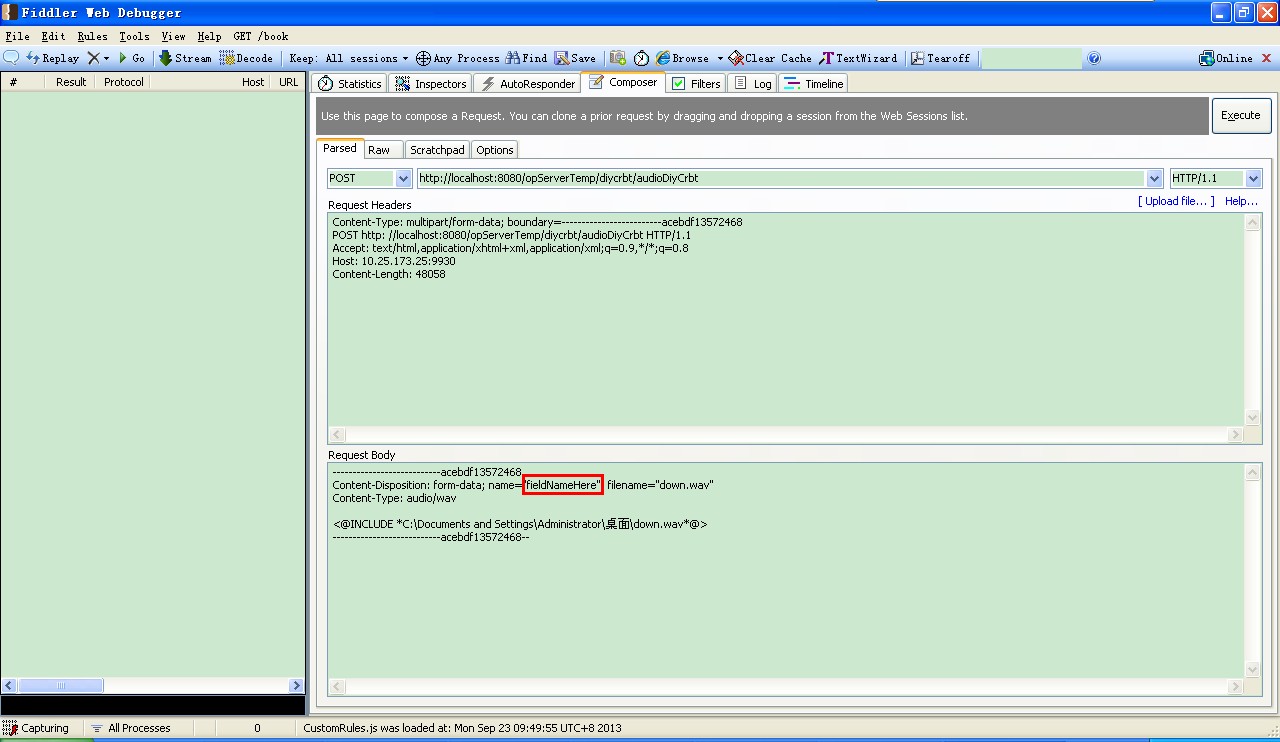This screenshot has height=742, width=1280.
Task: Open Find sessions with binoculars icon
Action: coord(527,58)
